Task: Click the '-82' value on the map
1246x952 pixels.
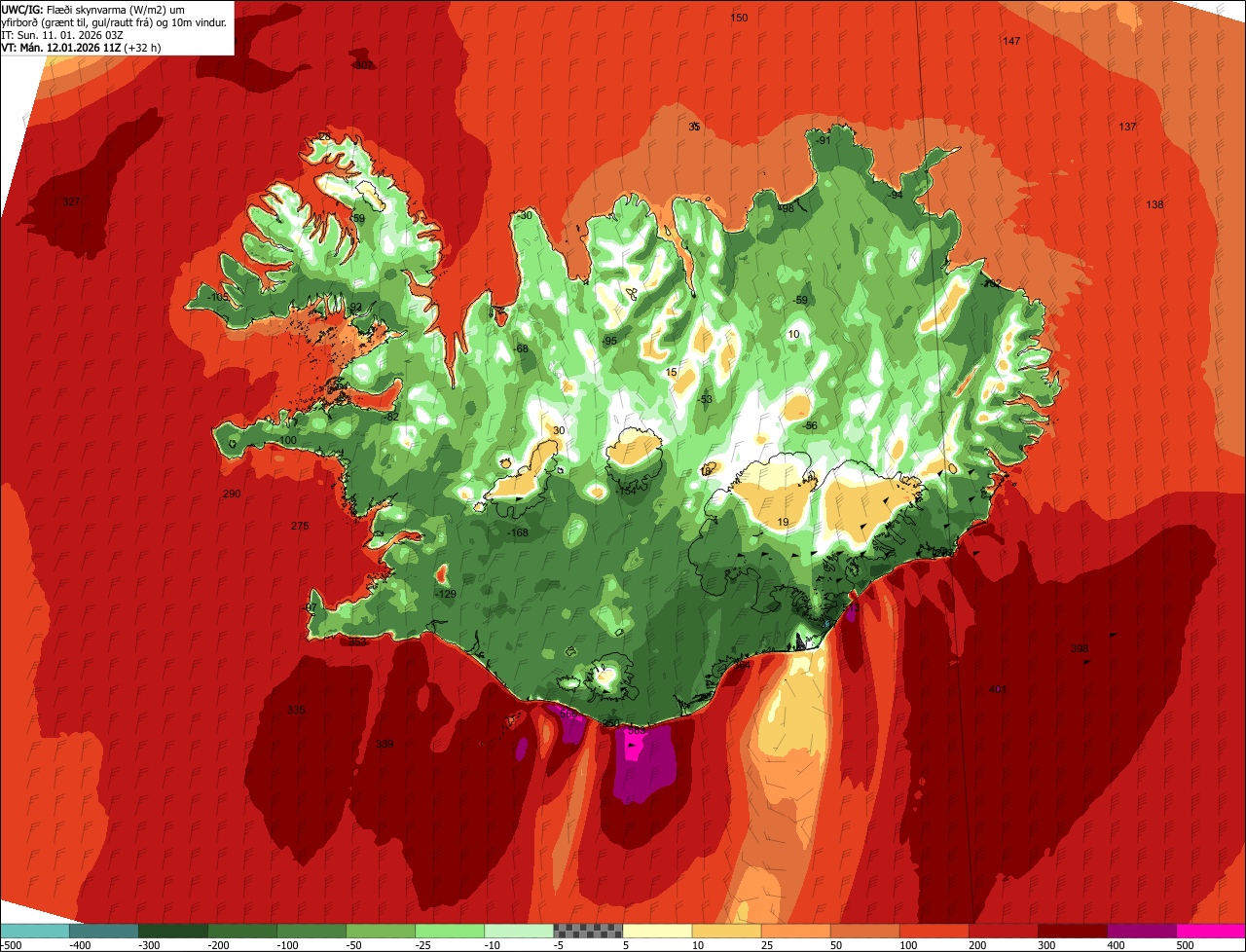Action: (x=392, y=417)
